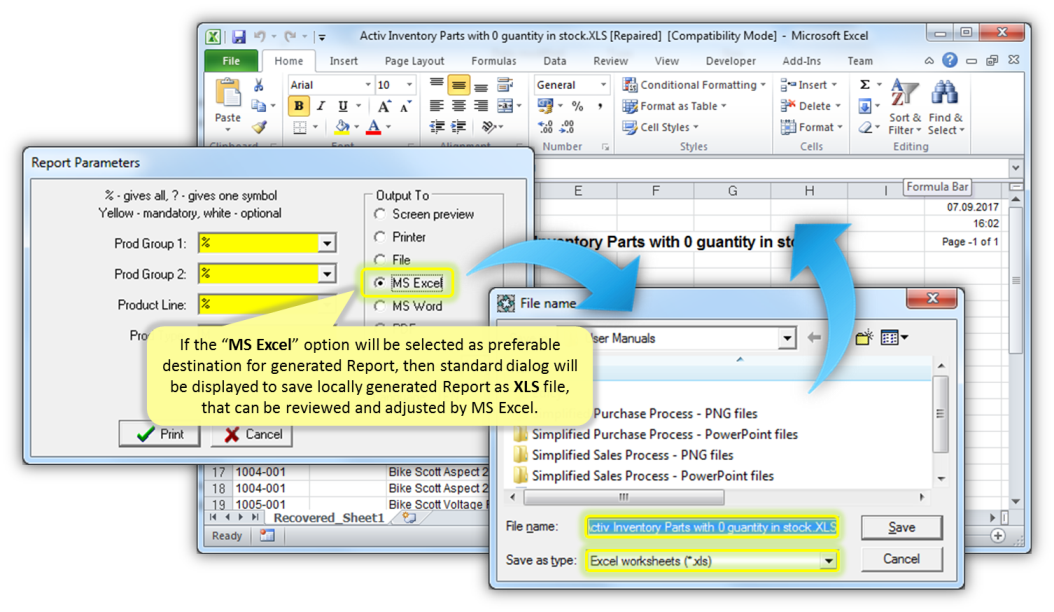Screen dimensions: 1054x612
Task: Toggle Italic formatting in the Font group
Action: pos(321,106)
